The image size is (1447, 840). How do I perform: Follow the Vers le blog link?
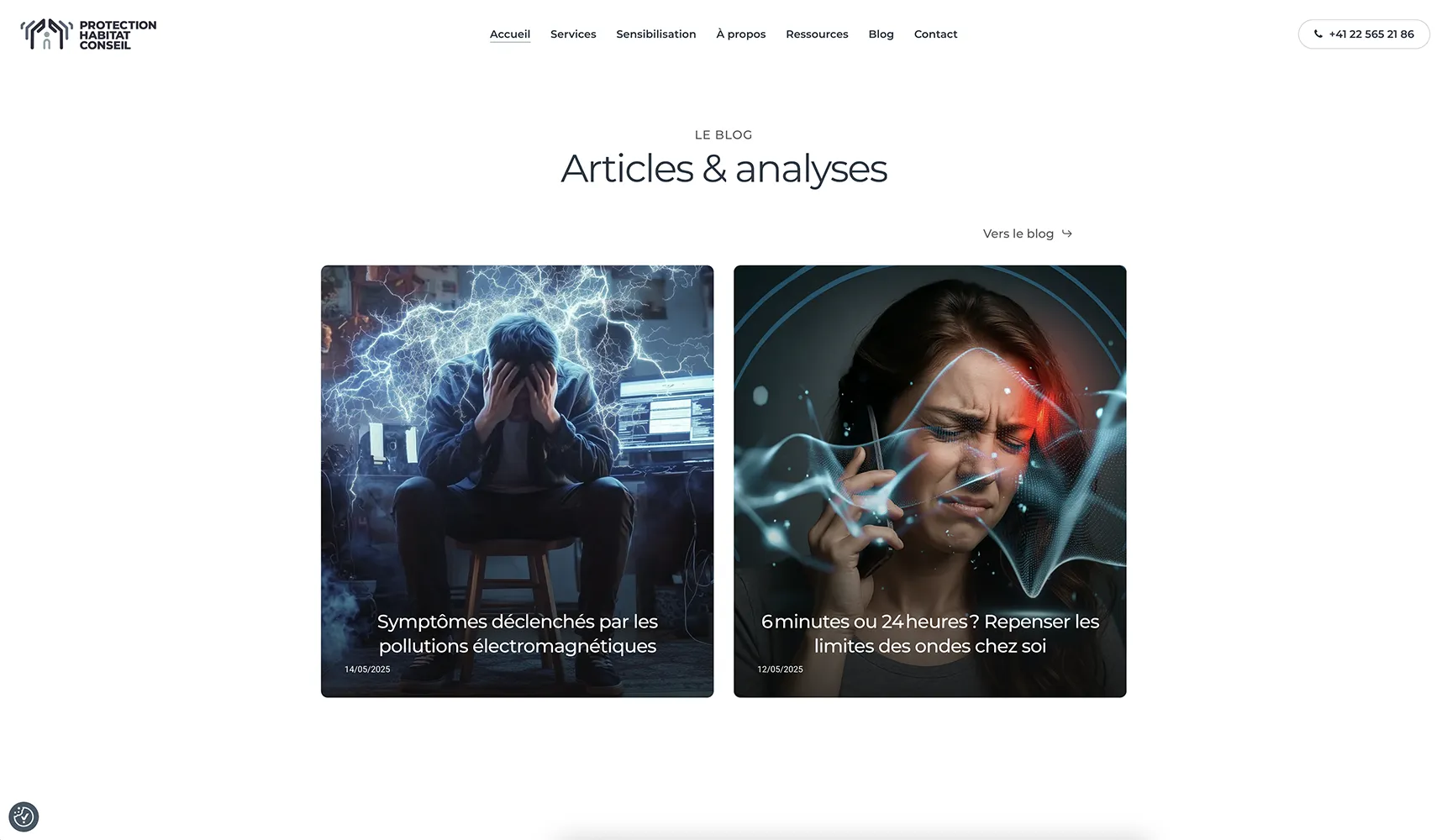[x=1028, y=234]
